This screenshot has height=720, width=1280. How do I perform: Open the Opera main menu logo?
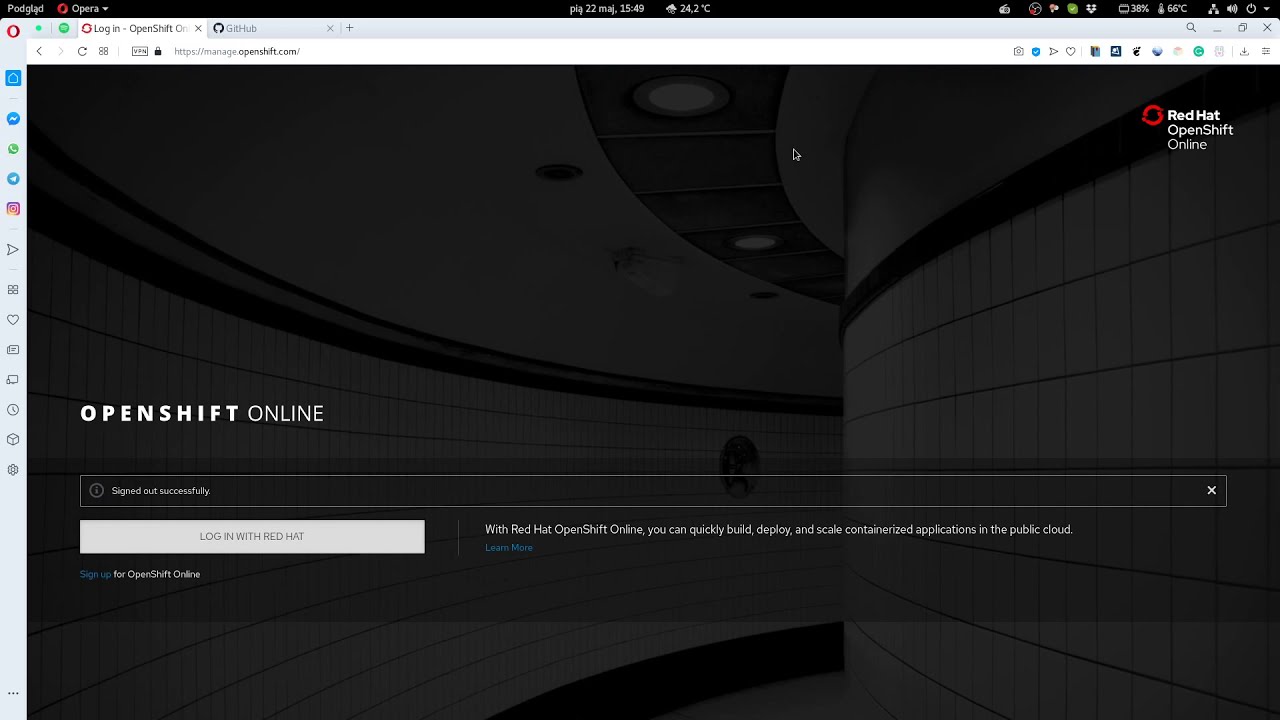click(13, 30)
